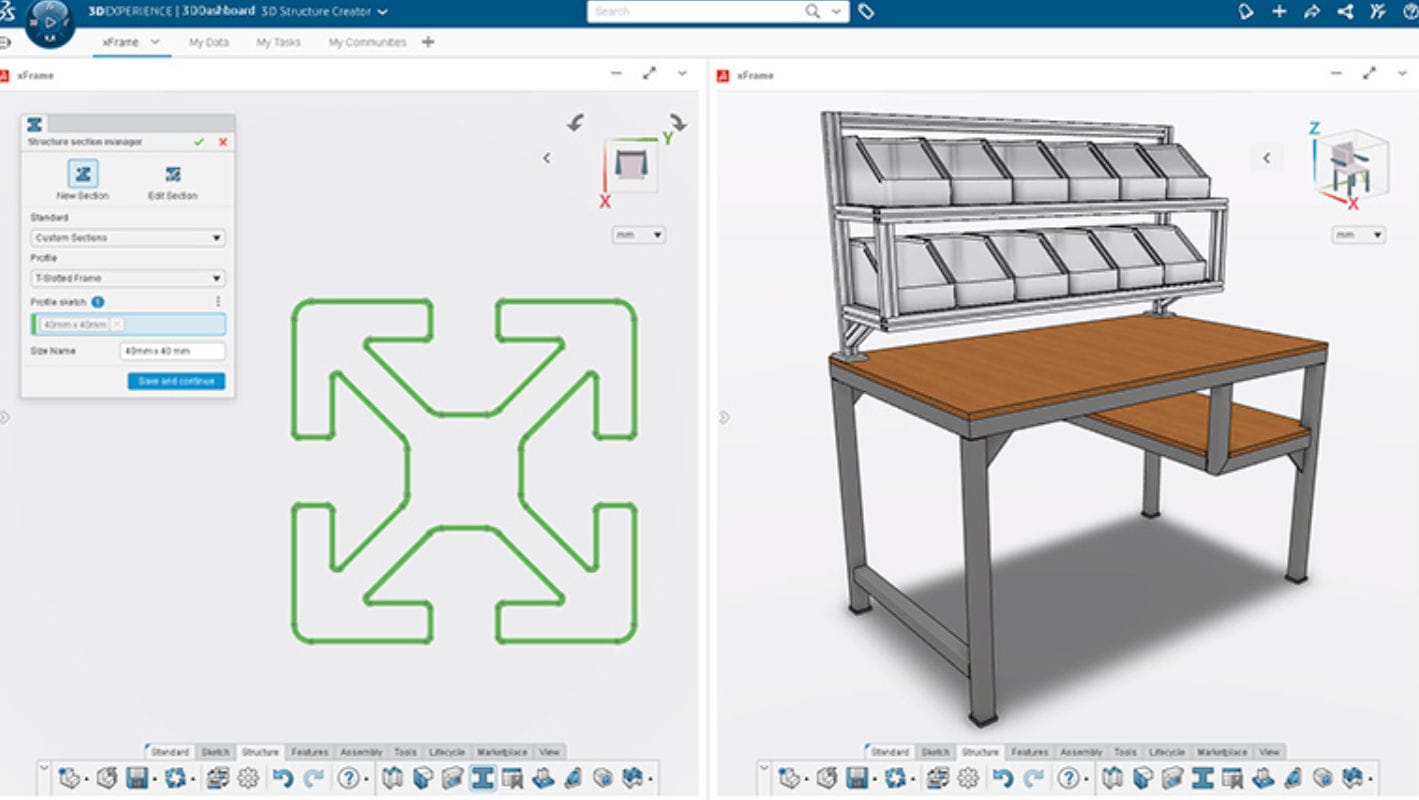Open the mm units dropdown in the right viewport

(1356, 234)
